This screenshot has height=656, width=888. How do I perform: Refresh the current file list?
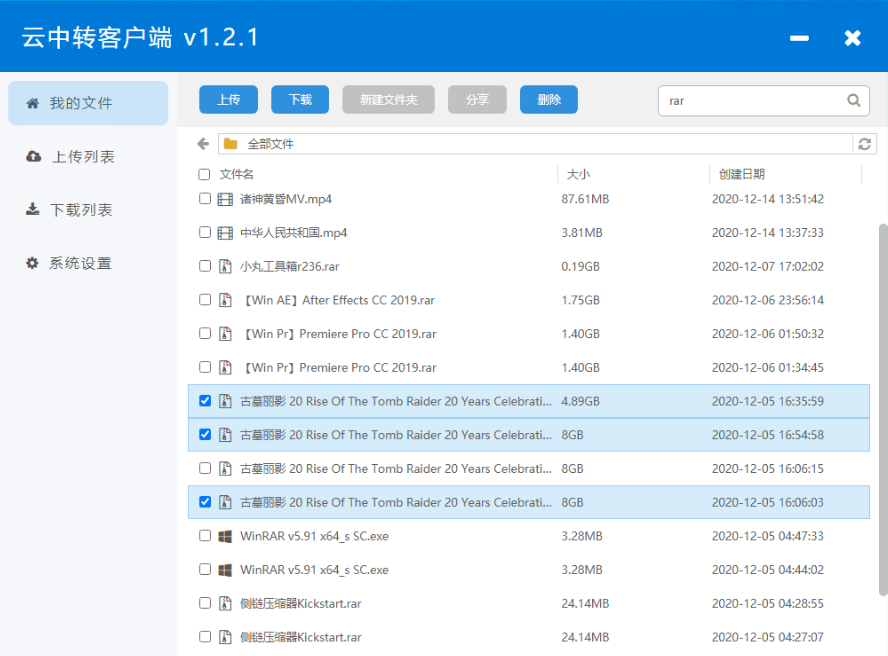[864, 144]
